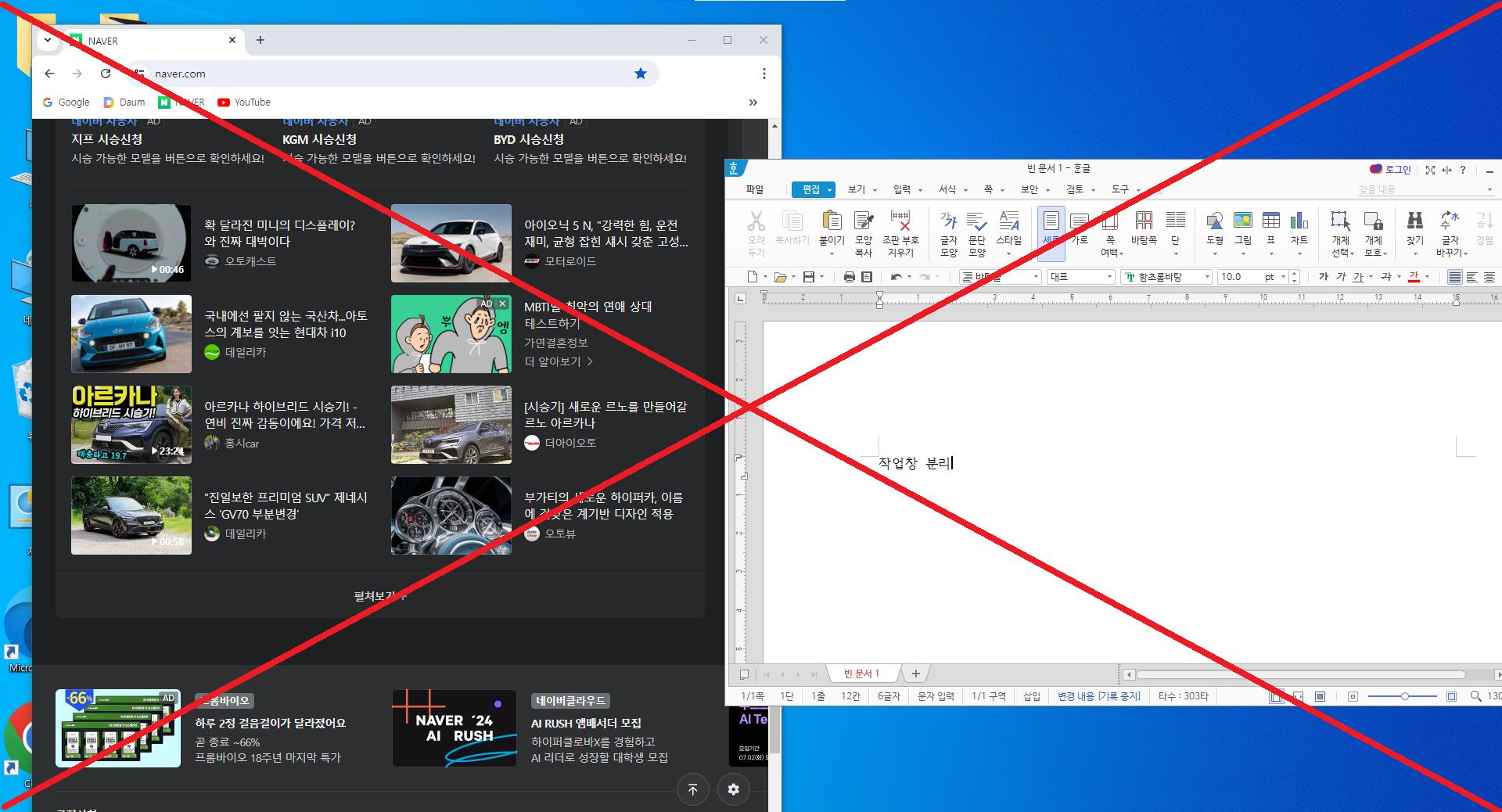Open 문단 모양 paragraph formatting
1502x812 pixels.
(977, 232)
